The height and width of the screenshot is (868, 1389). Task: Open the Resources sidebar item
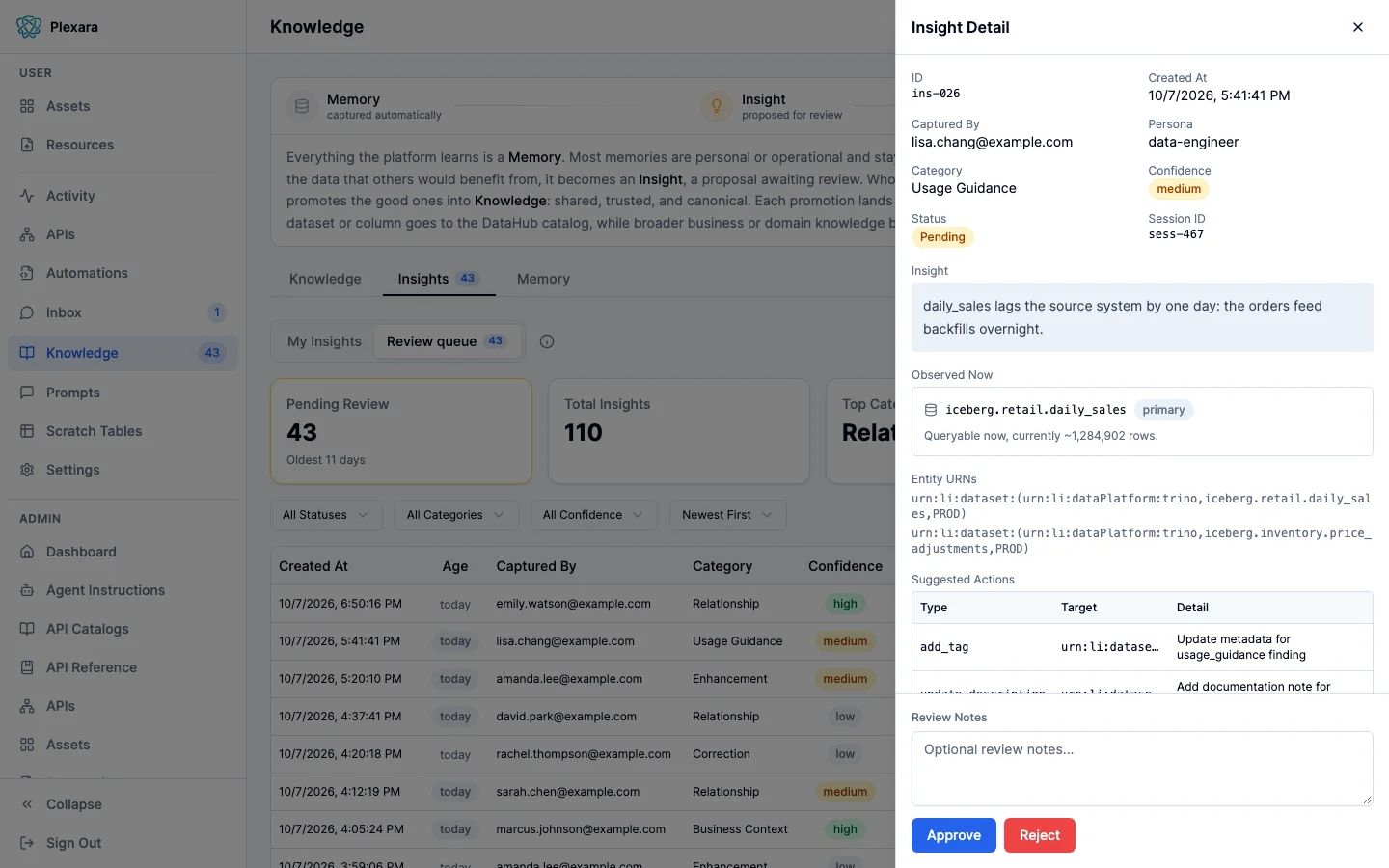[123, 145]
